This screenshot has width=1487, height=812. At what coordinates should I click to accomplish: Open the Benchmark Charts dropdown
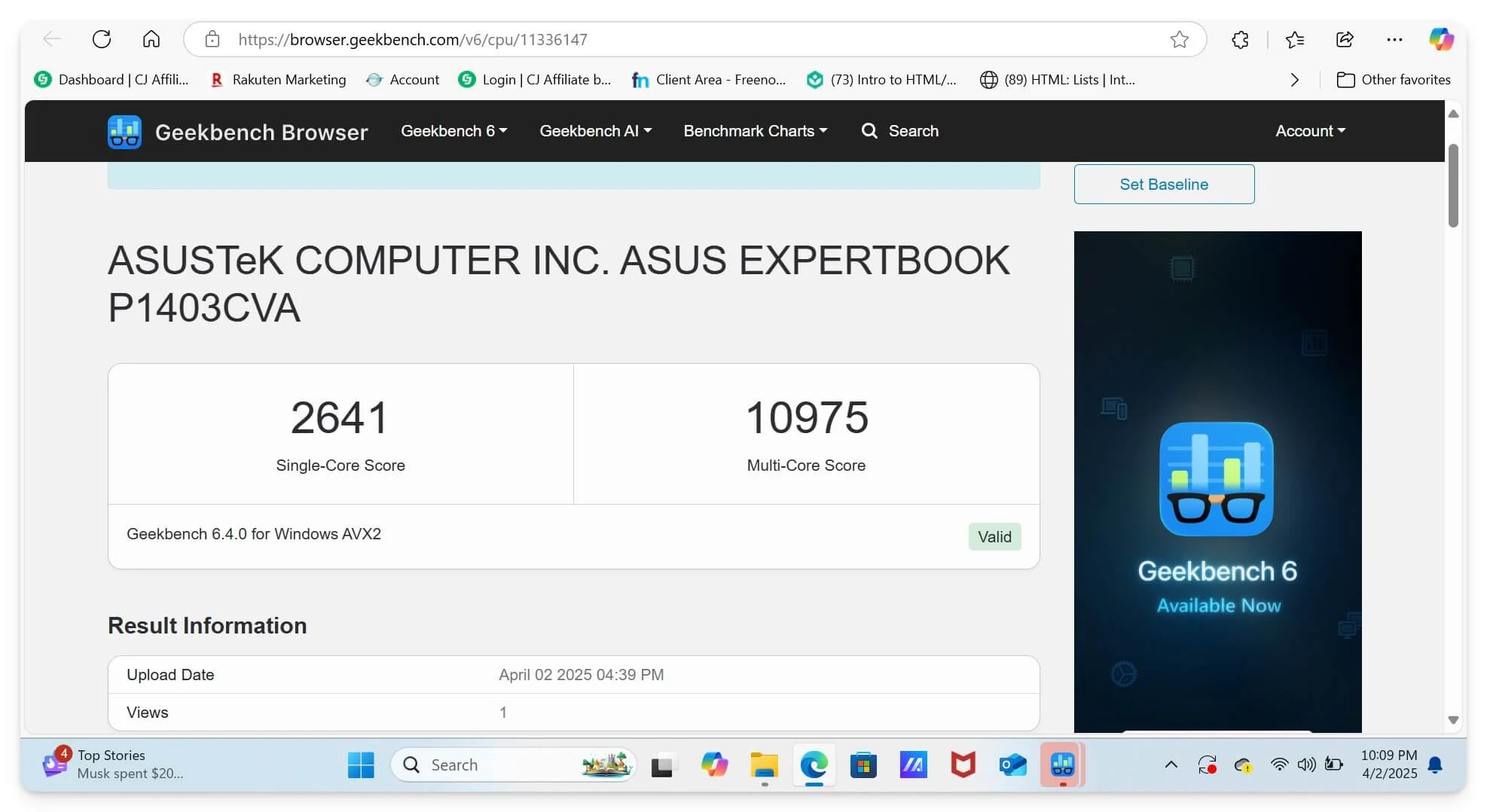[x=755, y=131]
